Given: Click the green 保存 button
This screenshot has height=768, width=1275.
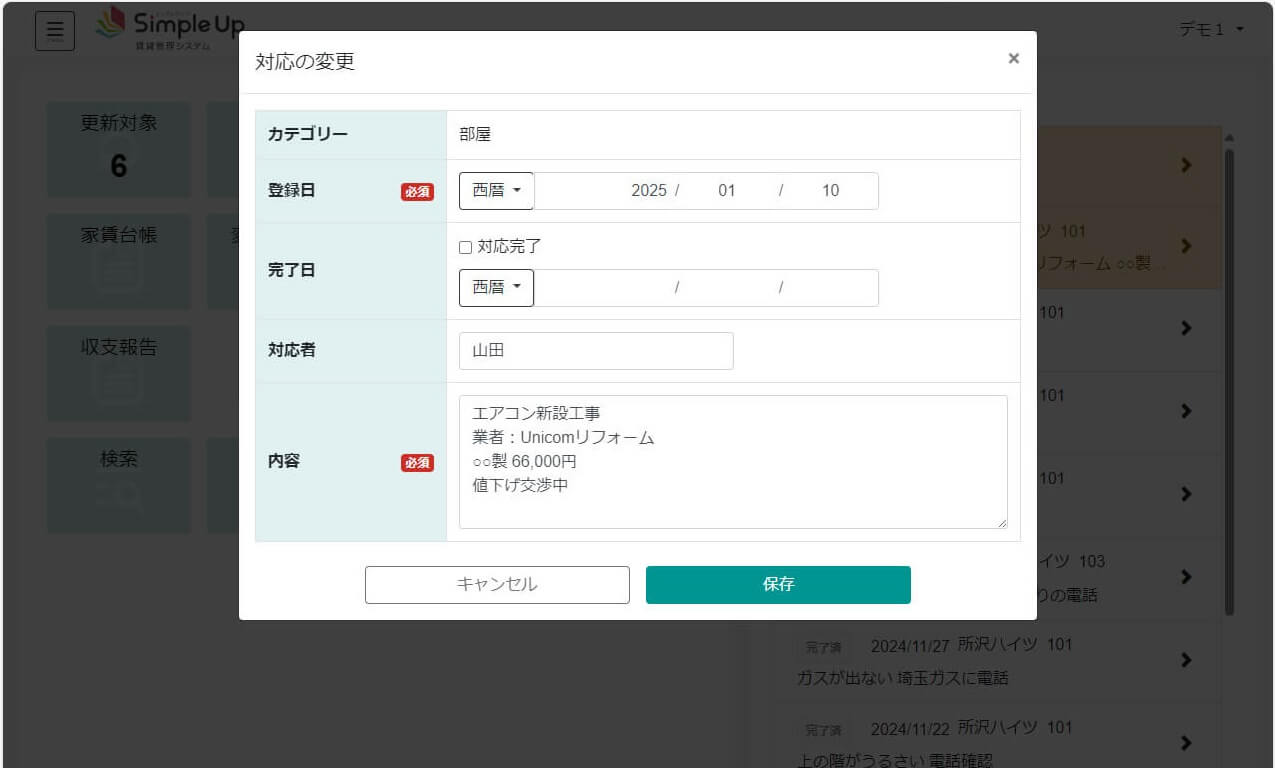Looking at the screenshot, I should [778, 585].
